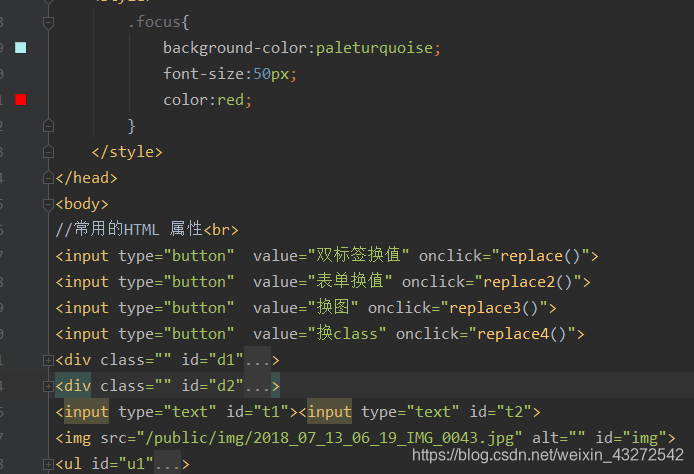Collapse the style block at </style> marker

48,152
